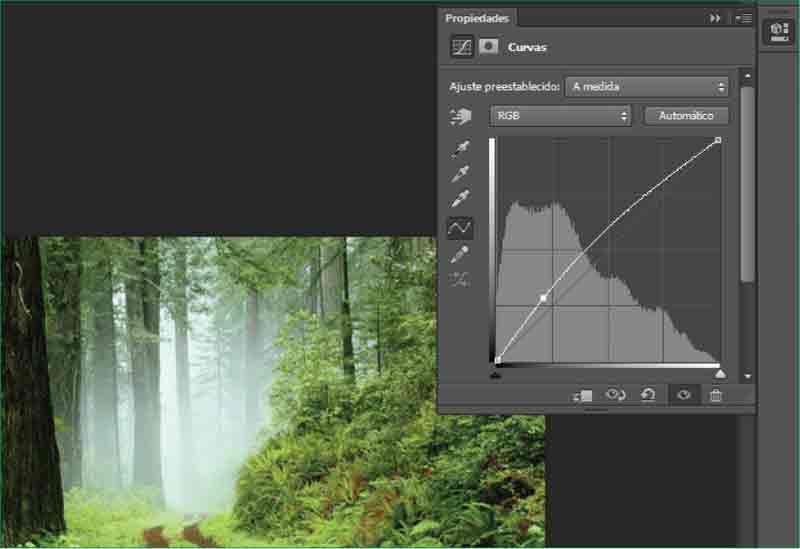Select the gray point eyedropper
Viewport: 800px width, 549px height.
(460, 174)
